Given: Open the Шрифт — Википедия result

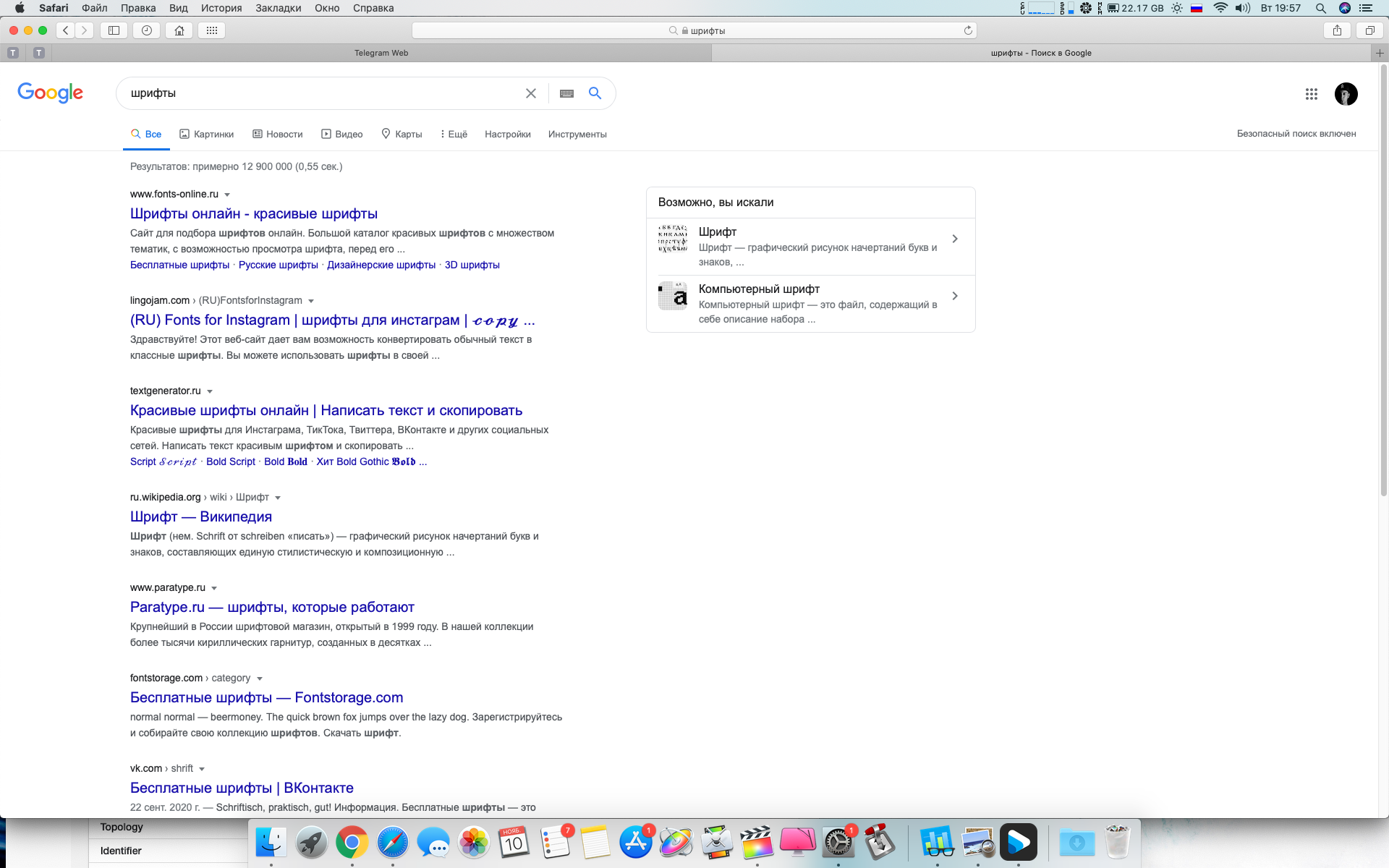Looking at the screenshot, I should [x=201, y=516].
